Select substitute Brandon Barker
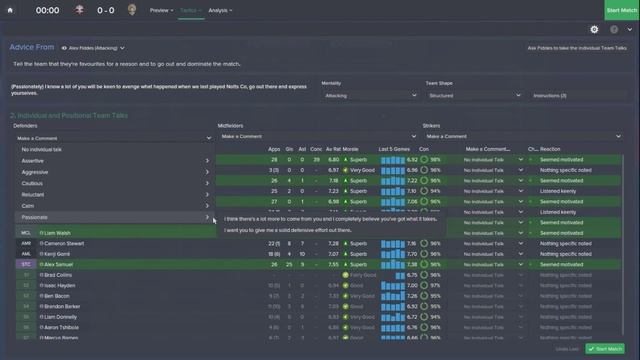 point(62,307)
